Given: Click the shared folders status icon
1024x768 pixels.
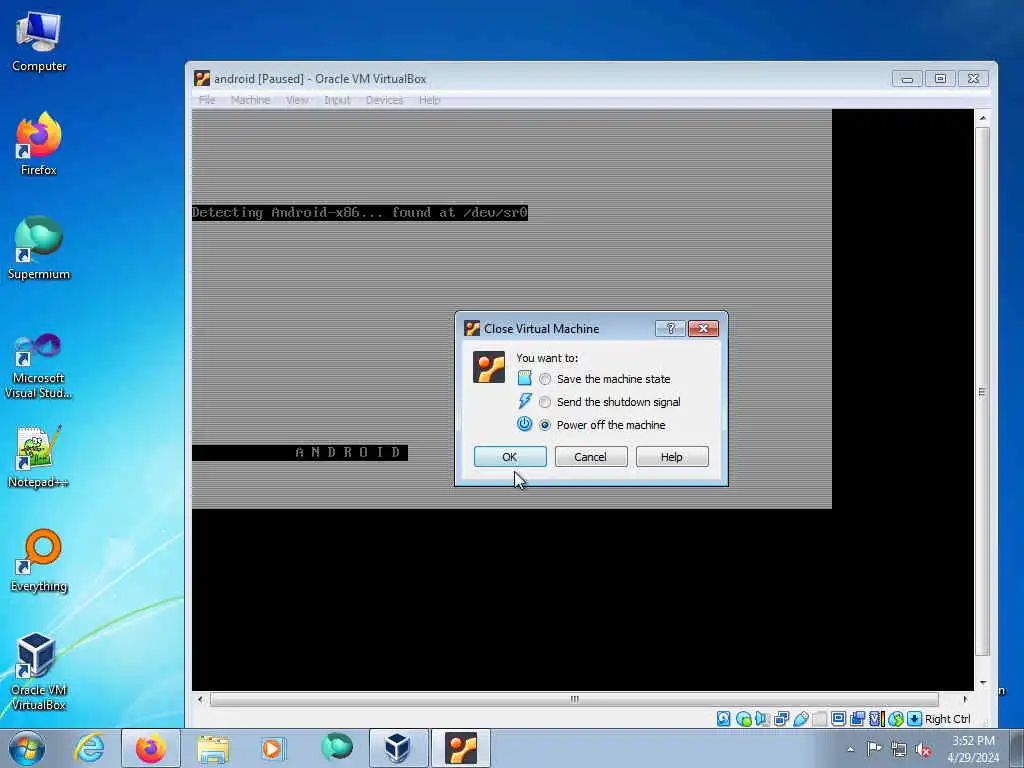Looking at the screenshot, I should 820,719.
